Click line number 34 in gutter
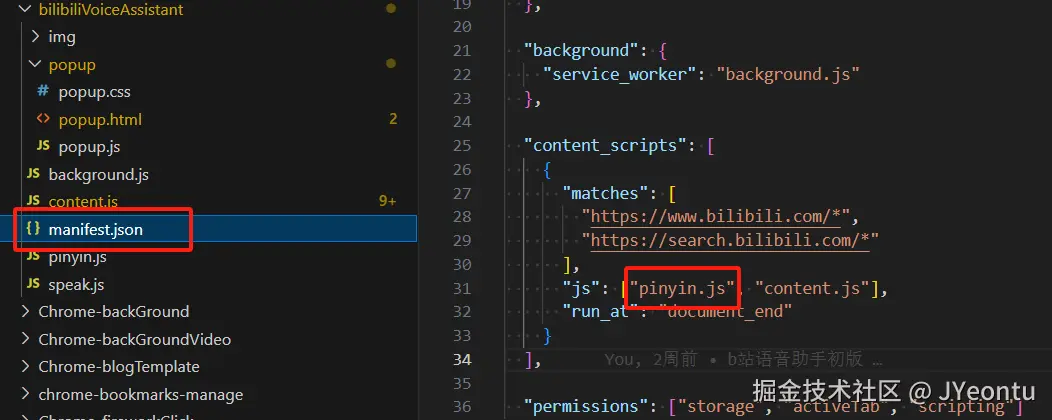This screenshot has height=420, width=1052. pos(462,360)
